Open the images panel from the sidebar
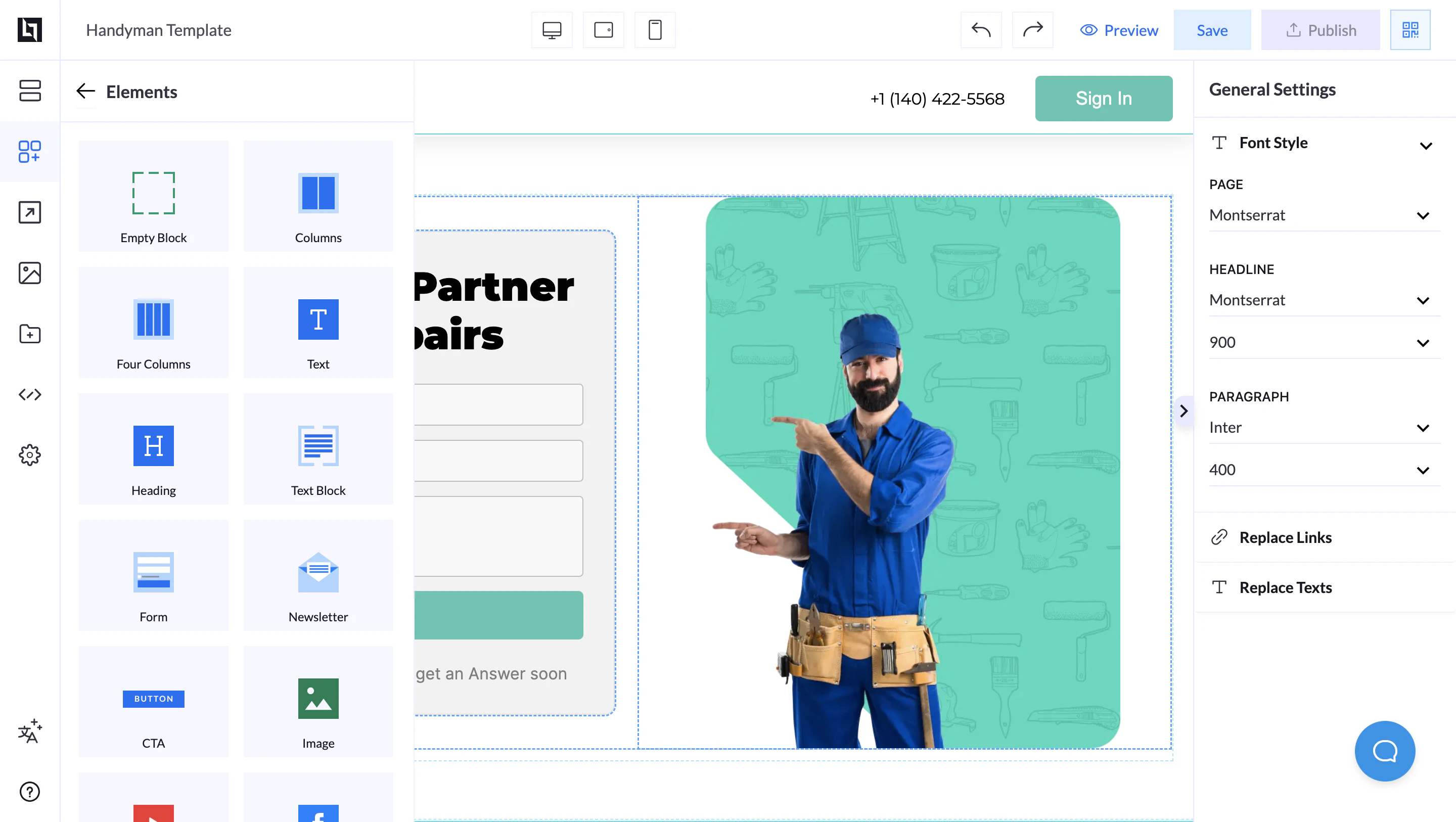1456x822 pixels. (29, 273)
